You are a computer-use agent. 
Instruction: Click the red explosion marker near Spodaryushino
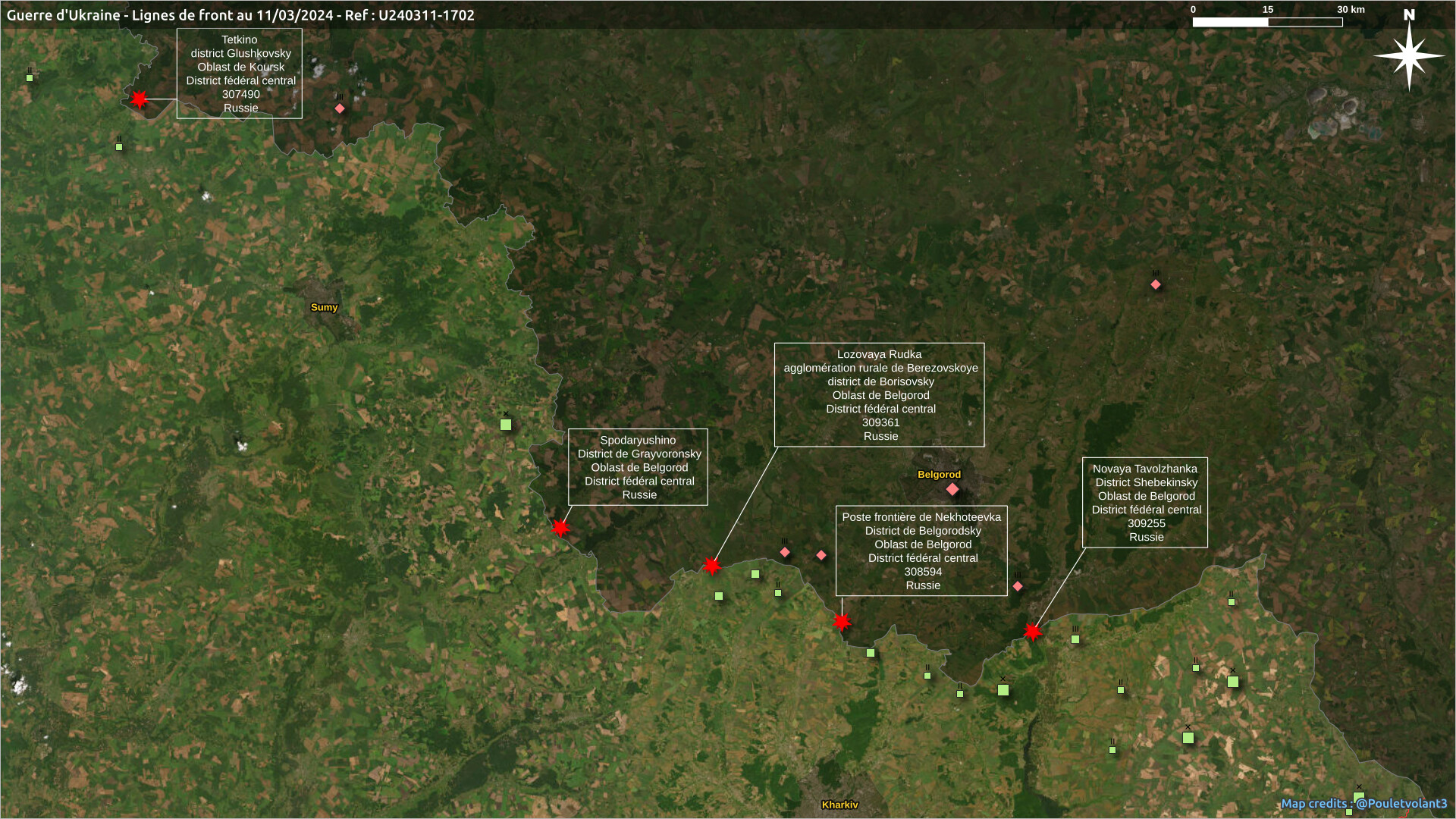coord(560,528)
